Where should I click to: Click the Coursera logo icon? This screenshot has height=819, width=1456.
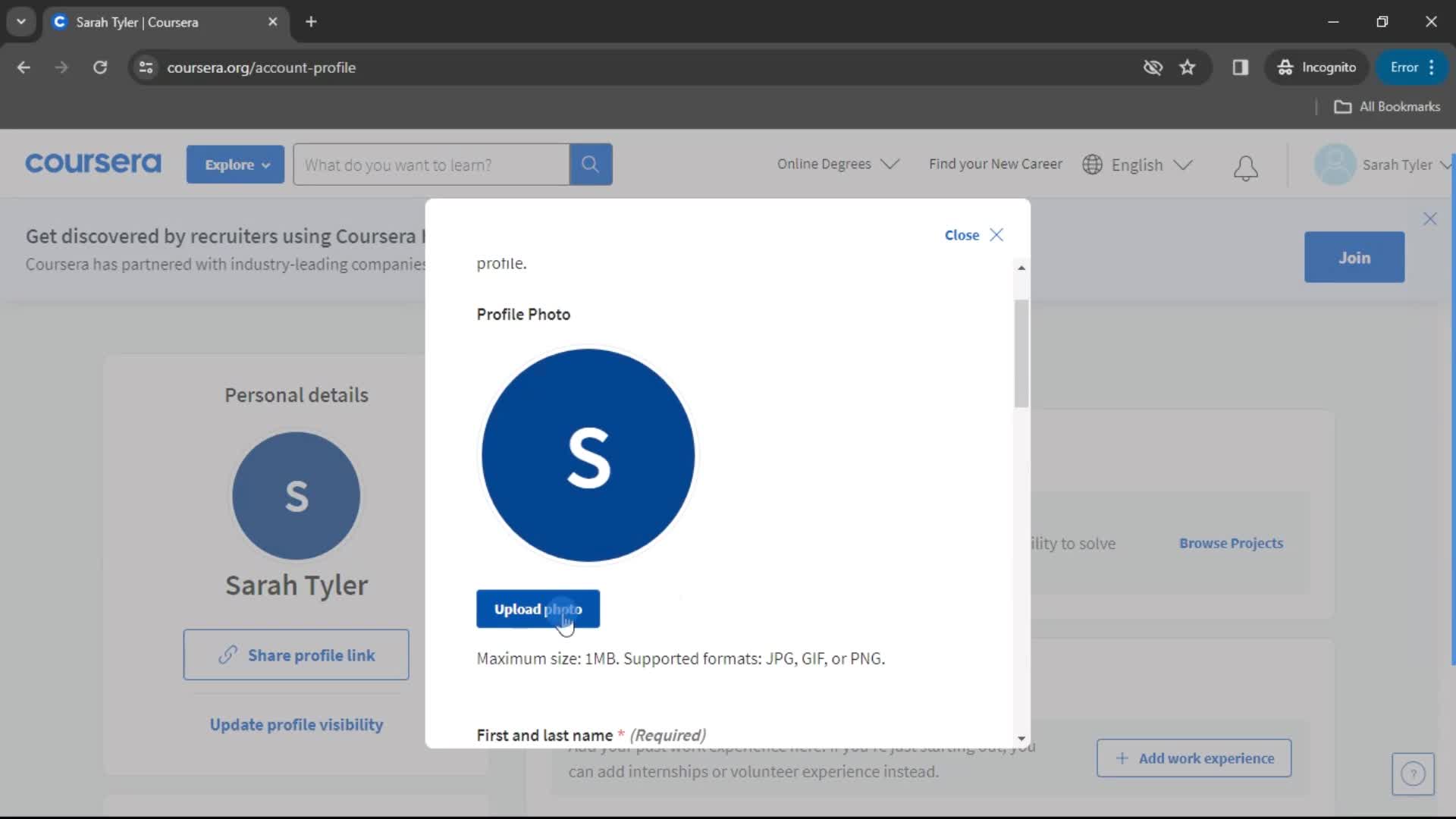(x=93, y=164)
